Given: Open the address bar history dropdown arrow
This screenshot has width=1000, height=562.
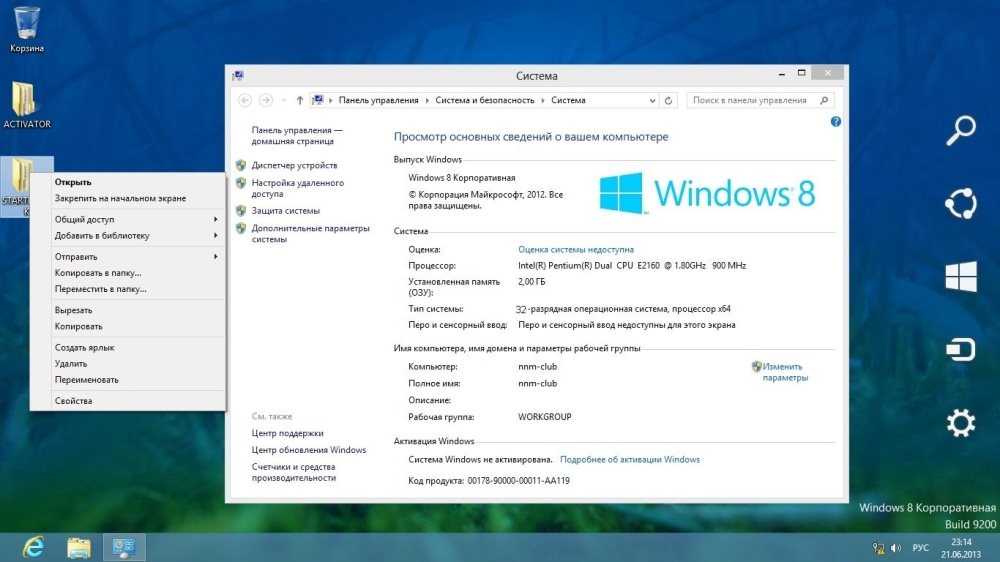Looking at the screenshot, I should 653,100.
